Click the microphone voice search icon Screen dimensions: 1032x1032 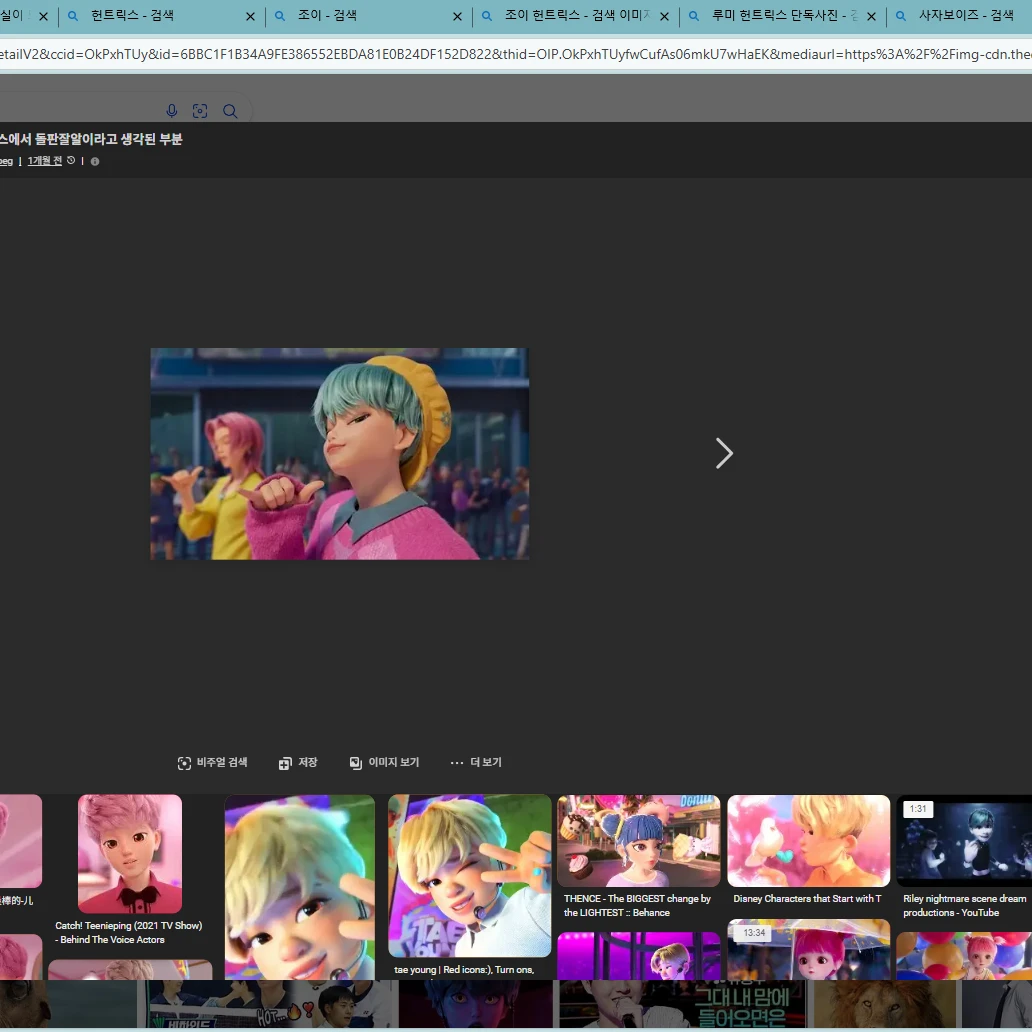(172, 111)
